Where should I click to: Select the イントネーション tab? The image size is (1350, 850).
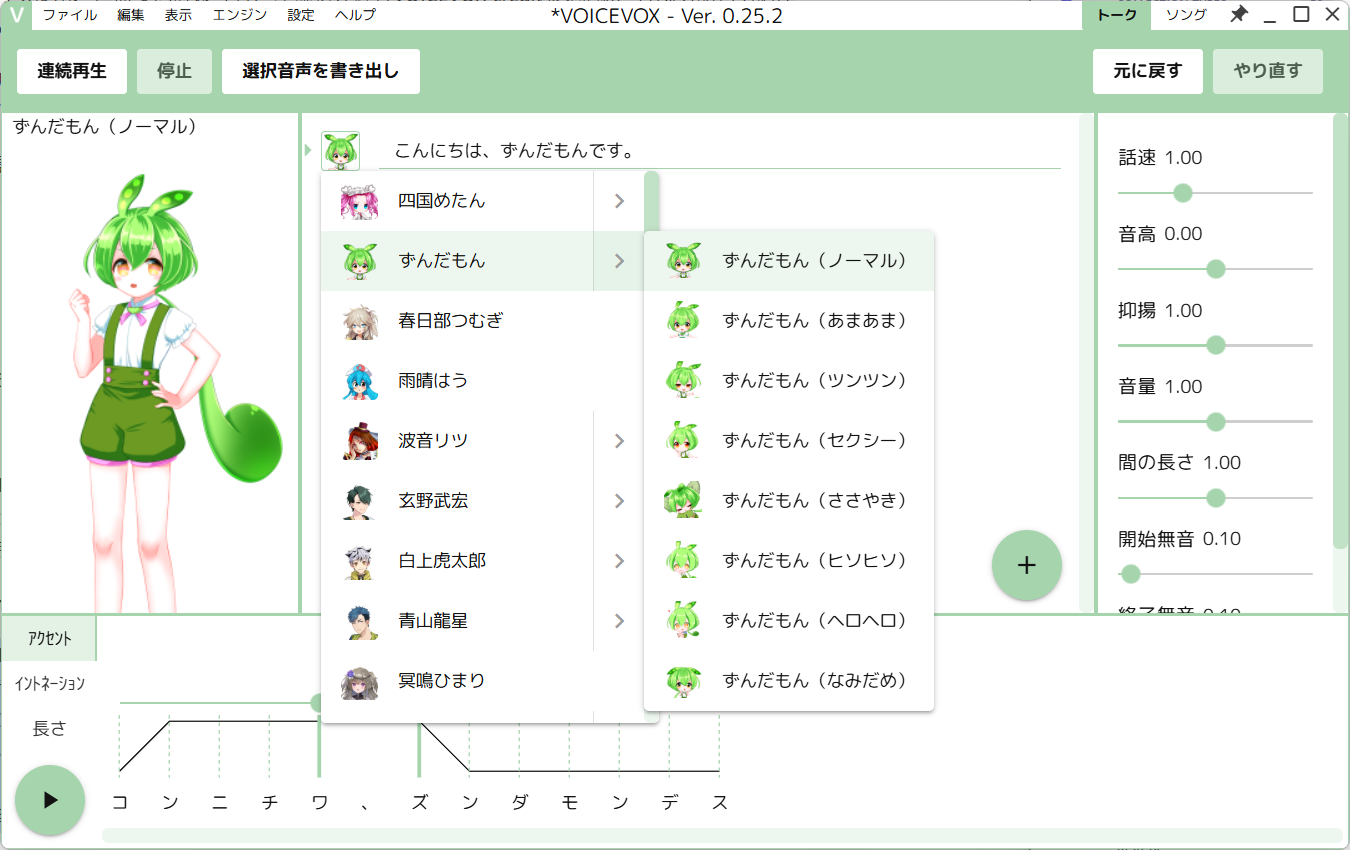49,684
